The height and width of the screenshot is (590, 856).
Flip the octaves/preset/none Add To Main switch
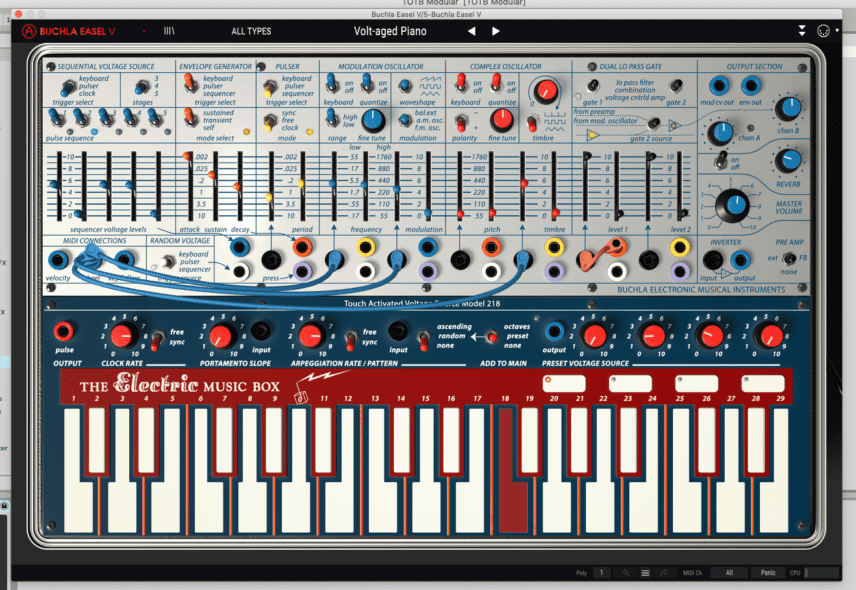click(x=492, y=336)
